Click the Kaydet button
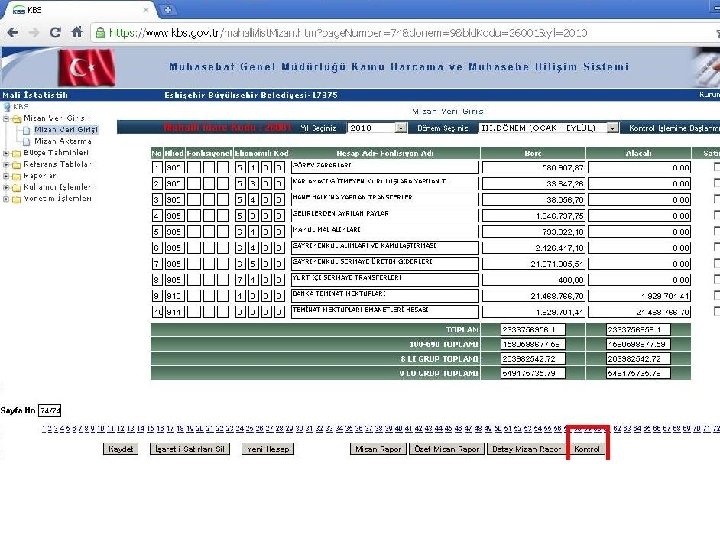720x540 pixels. click(x=120, y=449)
